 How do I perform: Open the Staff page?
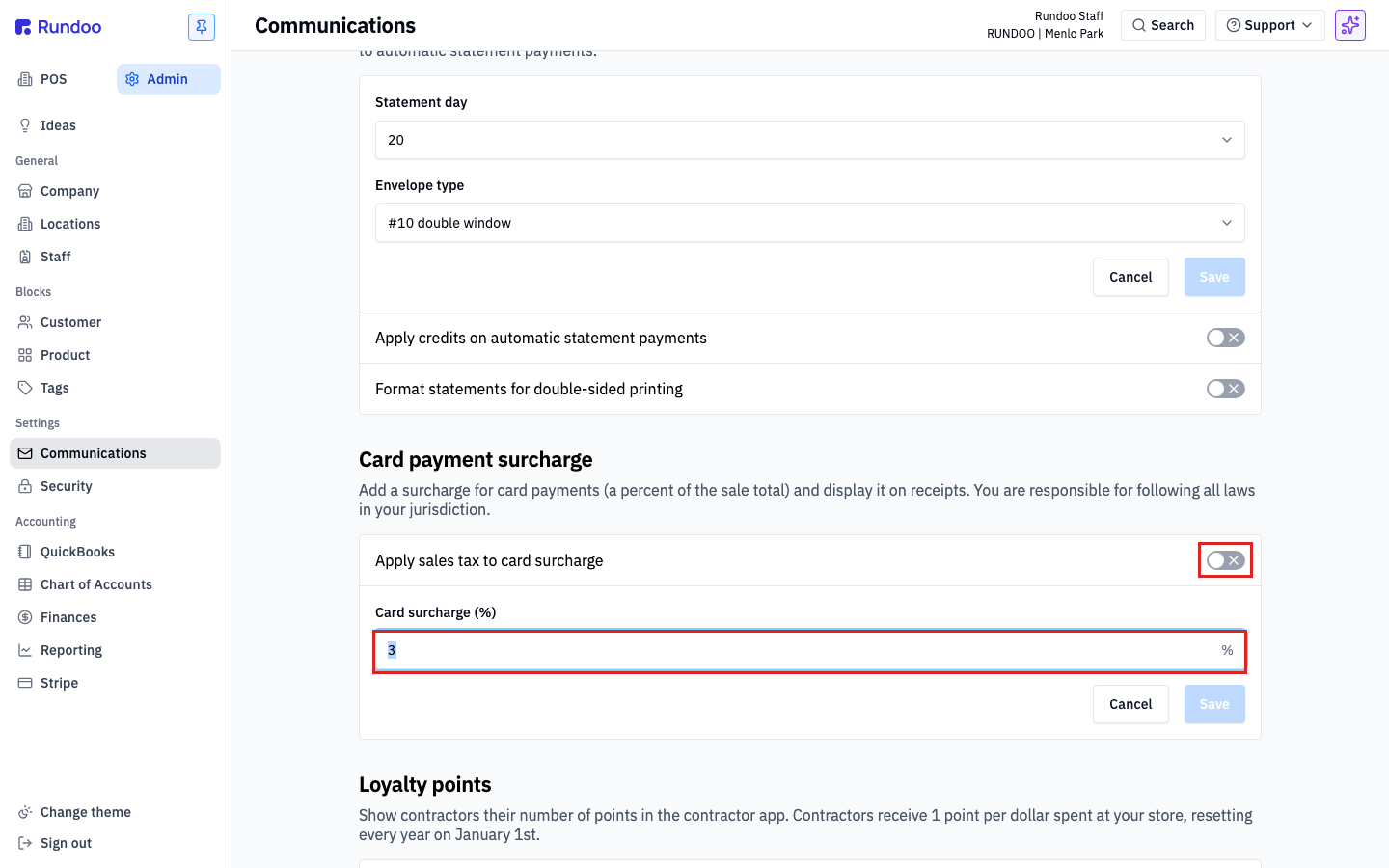pyautogui.click(x=116, y=257)
